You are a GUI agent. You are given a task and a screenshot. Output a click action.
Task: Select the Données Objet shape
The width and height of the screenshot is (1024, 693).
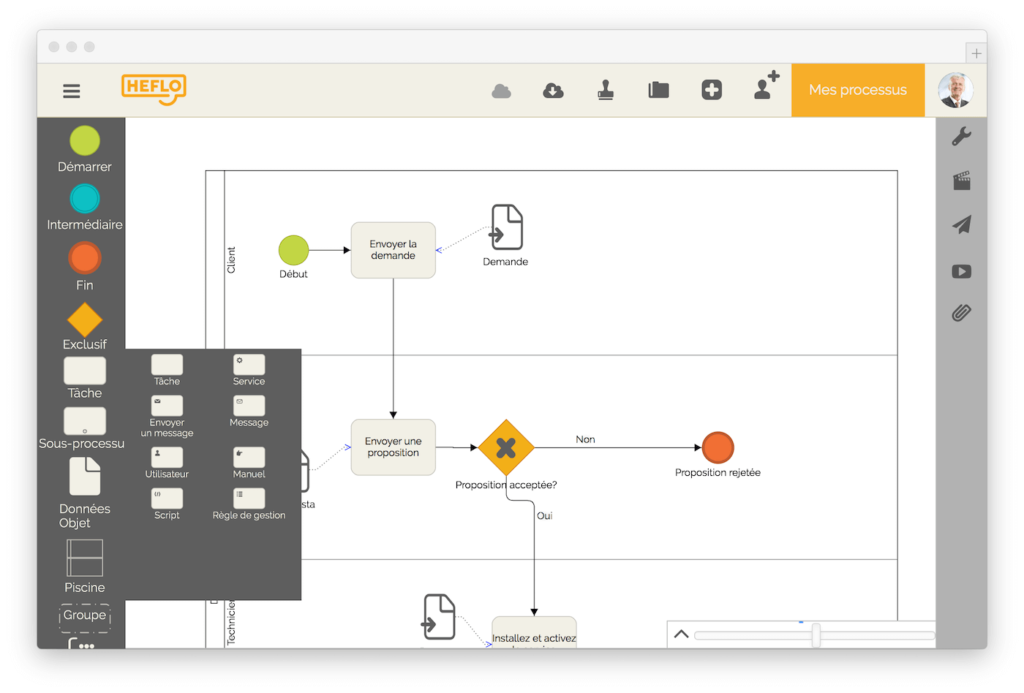pos(85,477)
